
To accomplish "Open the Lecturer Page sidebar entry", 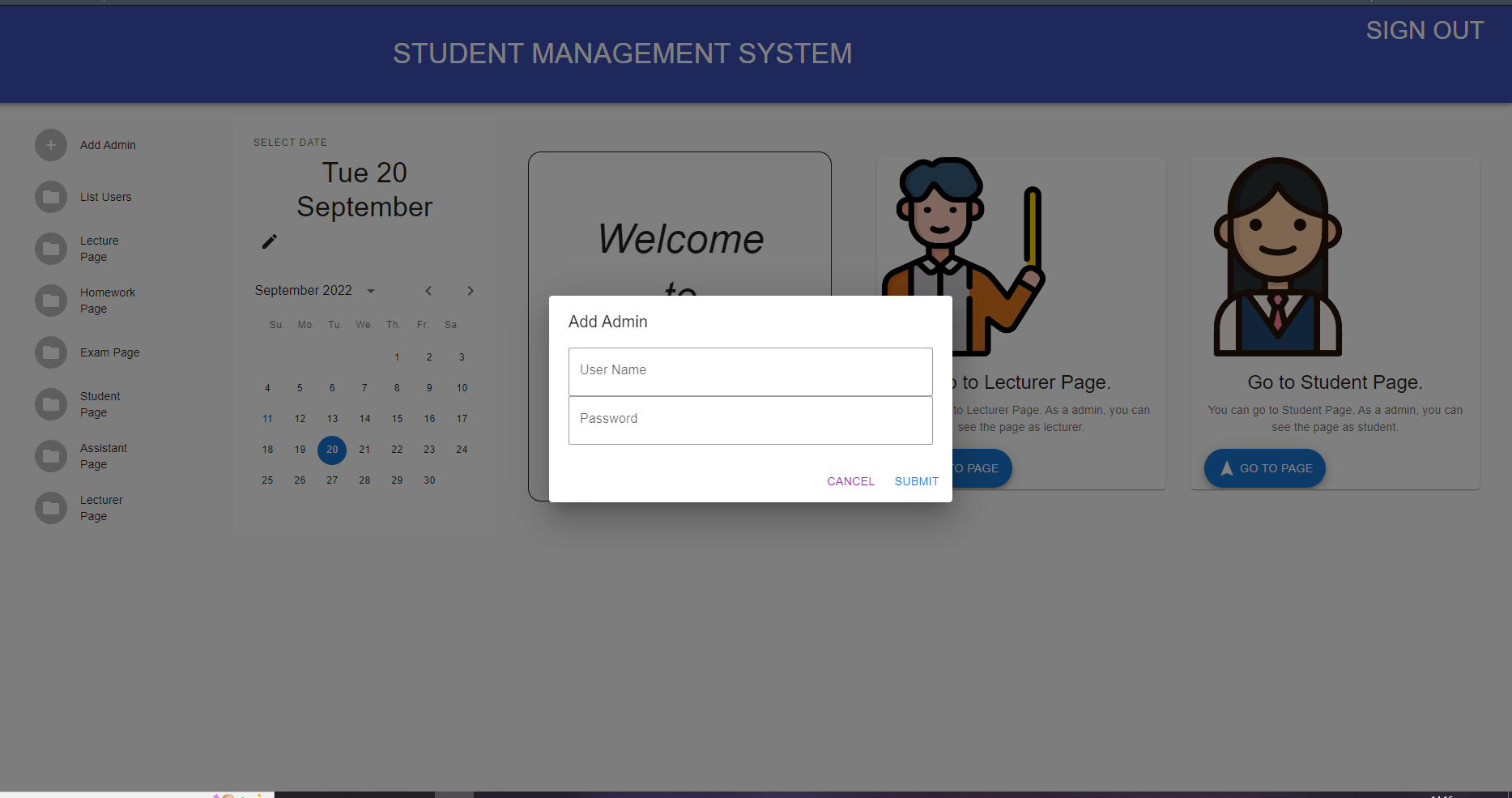I will (50, 508).
